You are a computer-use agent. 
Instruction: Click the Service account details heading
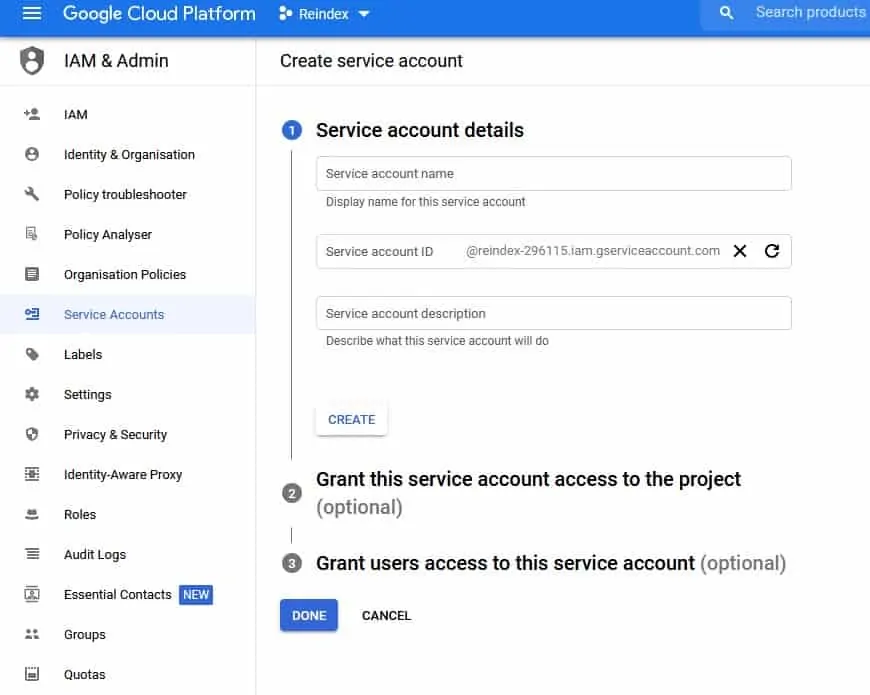point(419,130)
